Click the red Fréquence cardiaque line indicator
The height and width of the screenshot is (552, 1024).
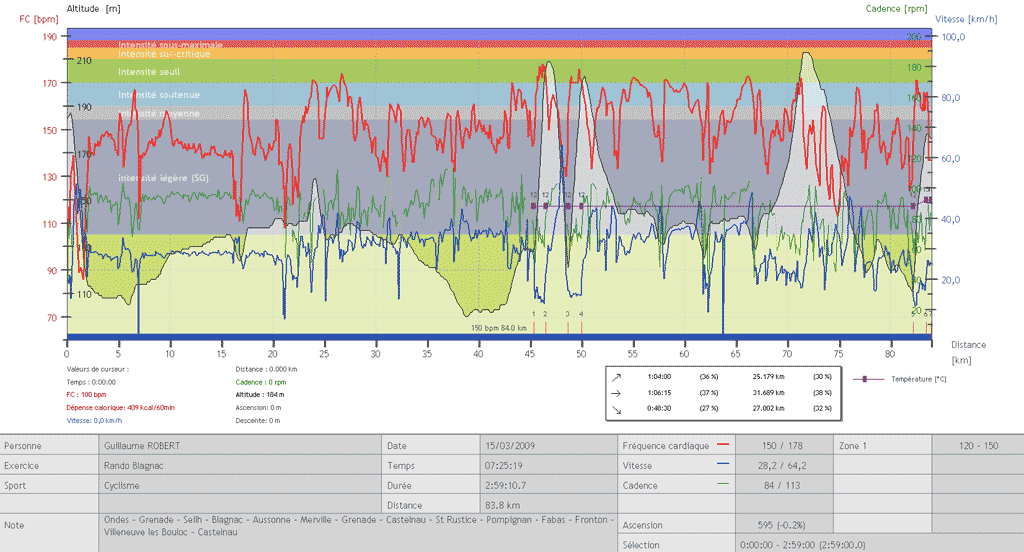click(x=722, y=445)
